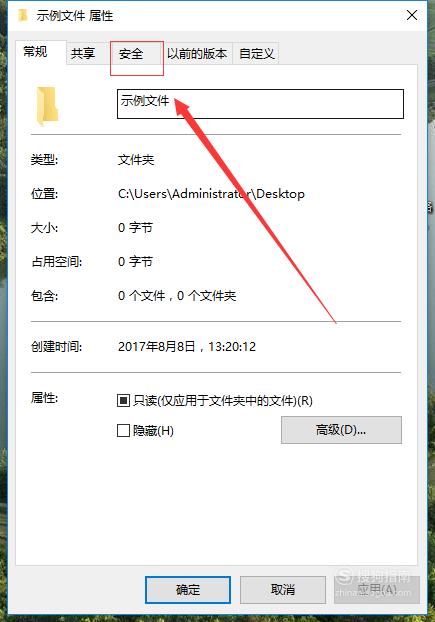Click the 0 个文件，0 个文件夹 text

[x=177, y=296]
